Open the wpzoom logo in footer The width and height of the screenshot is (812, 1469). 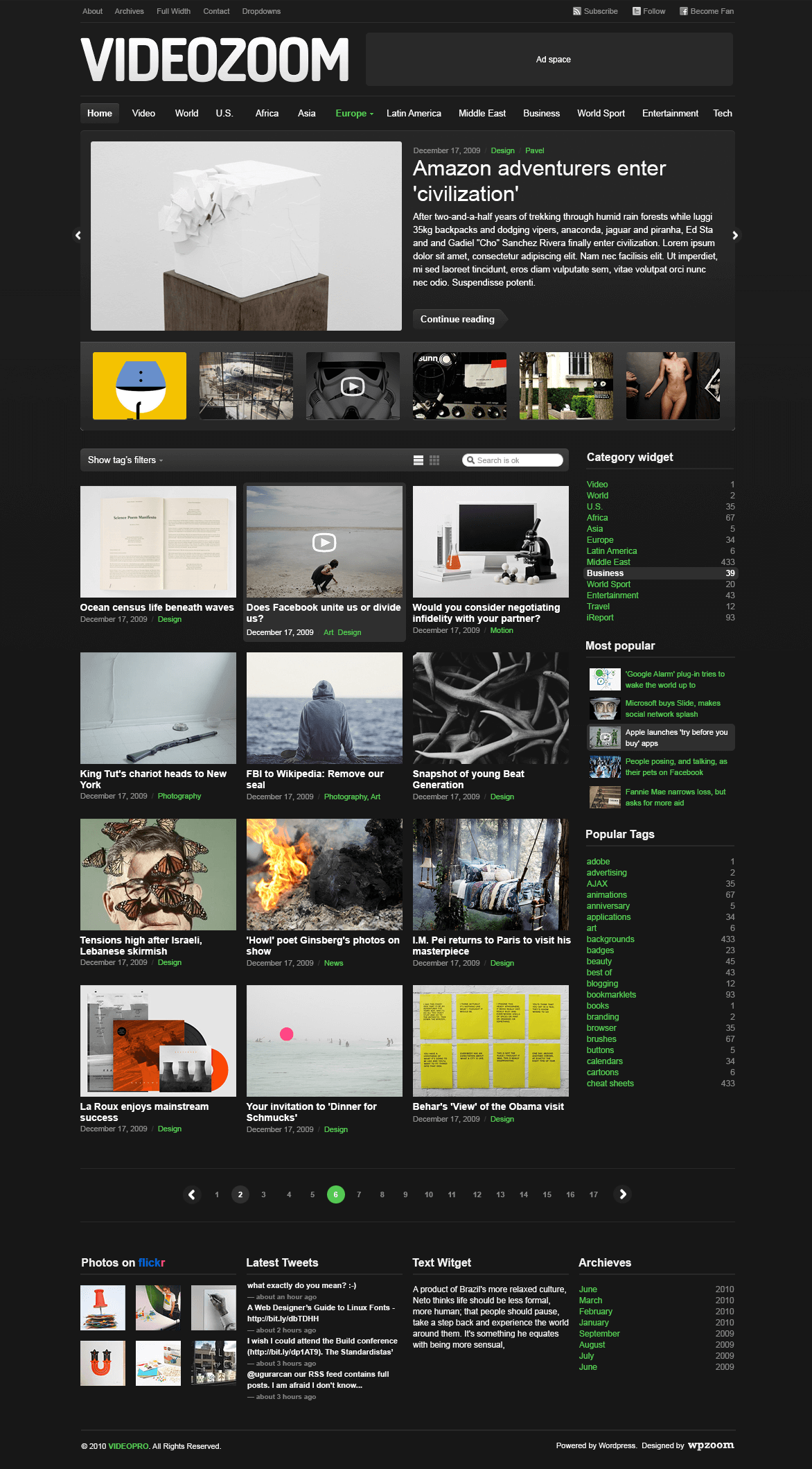[x=711, y=1445]
